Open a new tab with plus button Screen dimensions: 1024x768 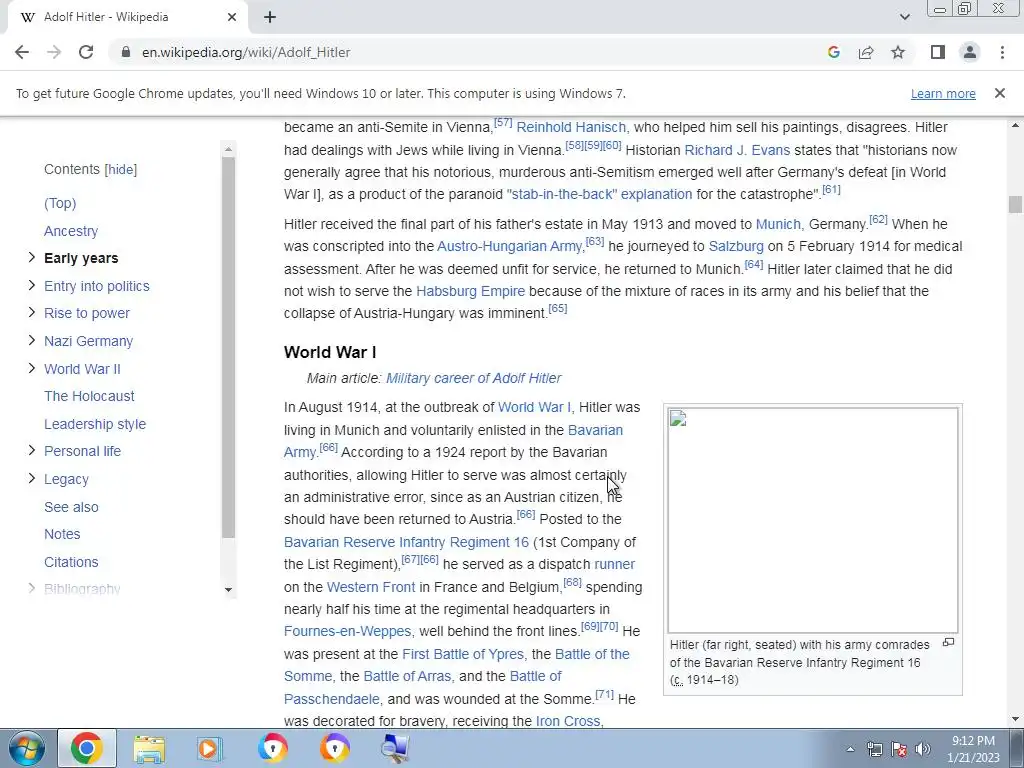(270, 17)
